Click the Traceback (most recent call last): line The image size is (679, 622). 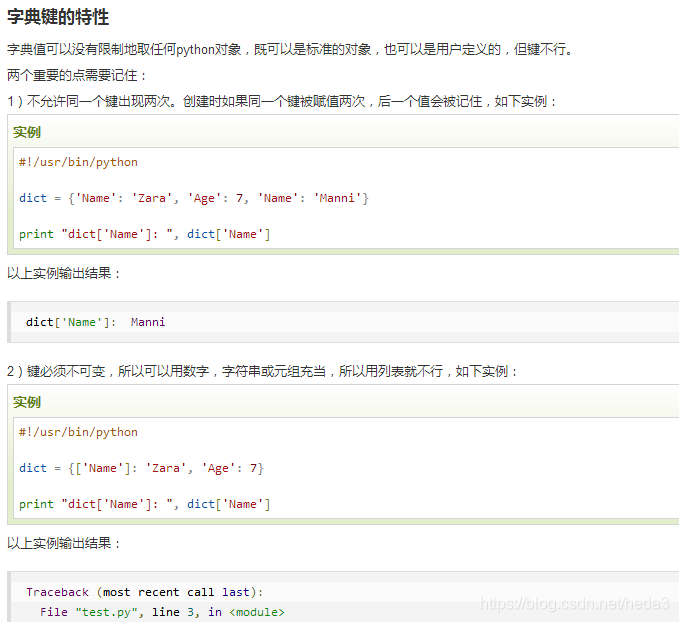point(145,592)
